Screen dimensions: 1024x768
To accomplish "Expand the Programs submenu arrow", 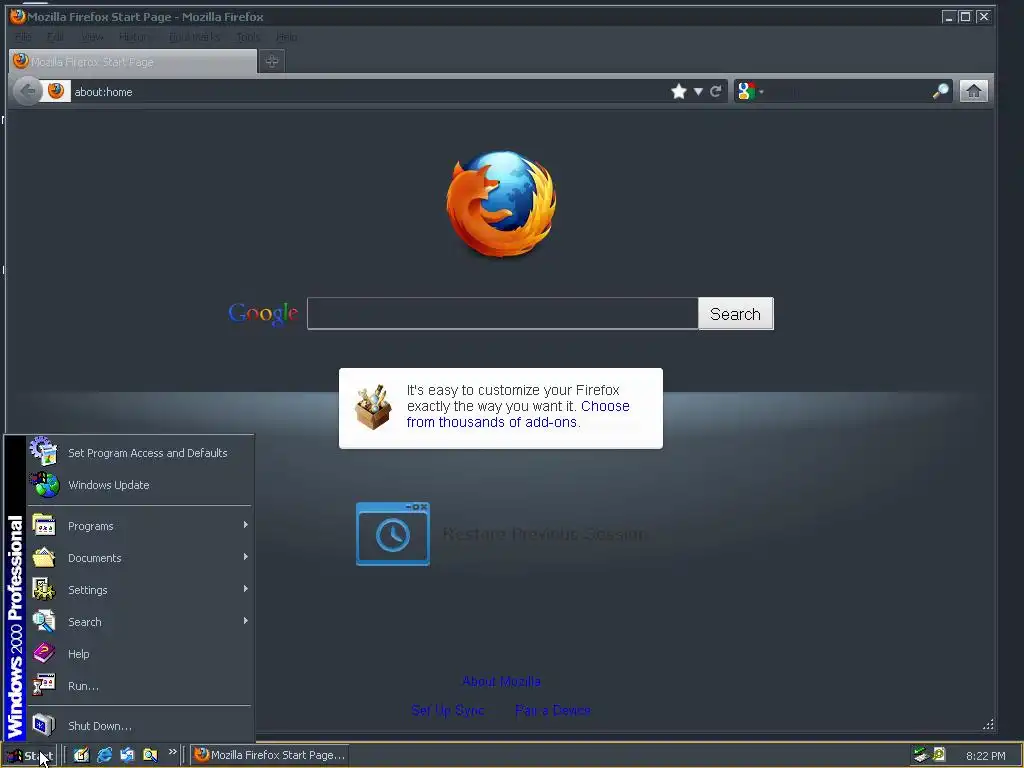I will pos(246,525).
